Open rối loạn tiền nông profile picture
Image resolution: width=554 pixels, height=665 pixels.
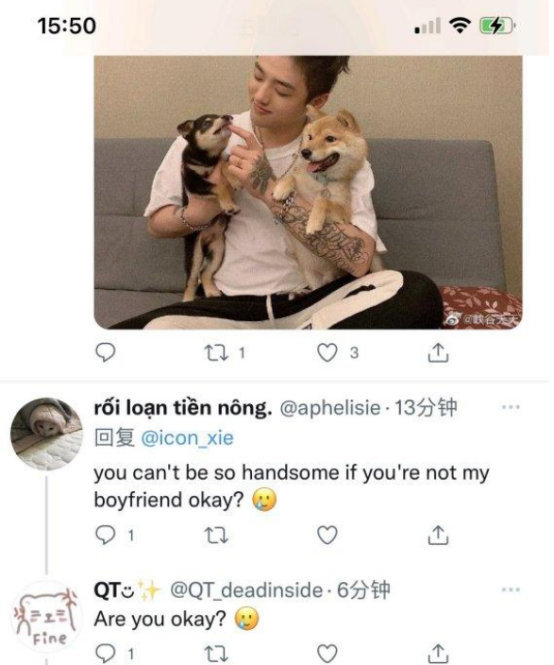point(46,433)
